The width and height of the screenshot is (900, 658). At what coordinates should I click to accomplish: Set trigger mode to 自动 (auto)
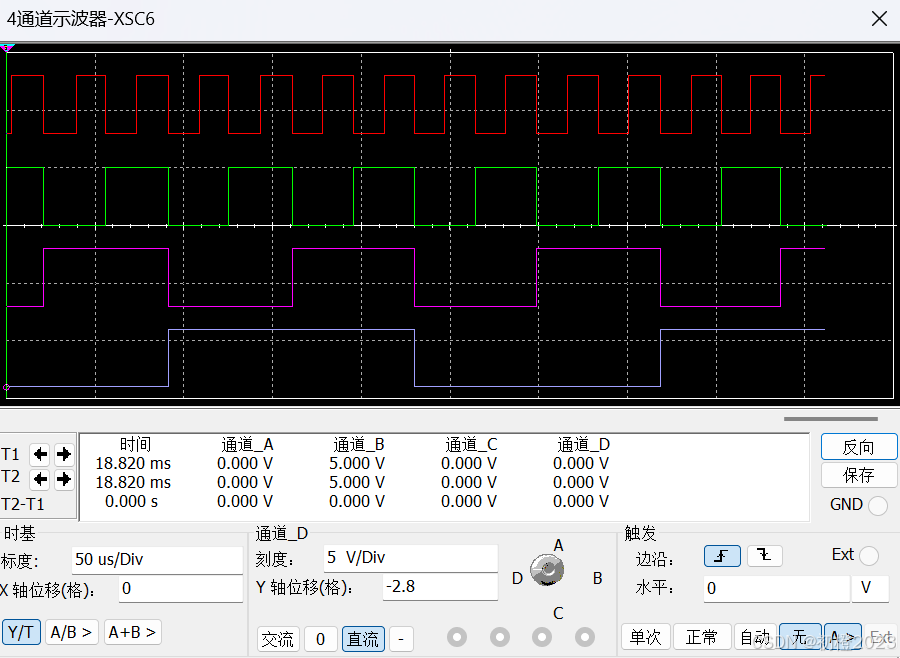(x=754, y=637)
